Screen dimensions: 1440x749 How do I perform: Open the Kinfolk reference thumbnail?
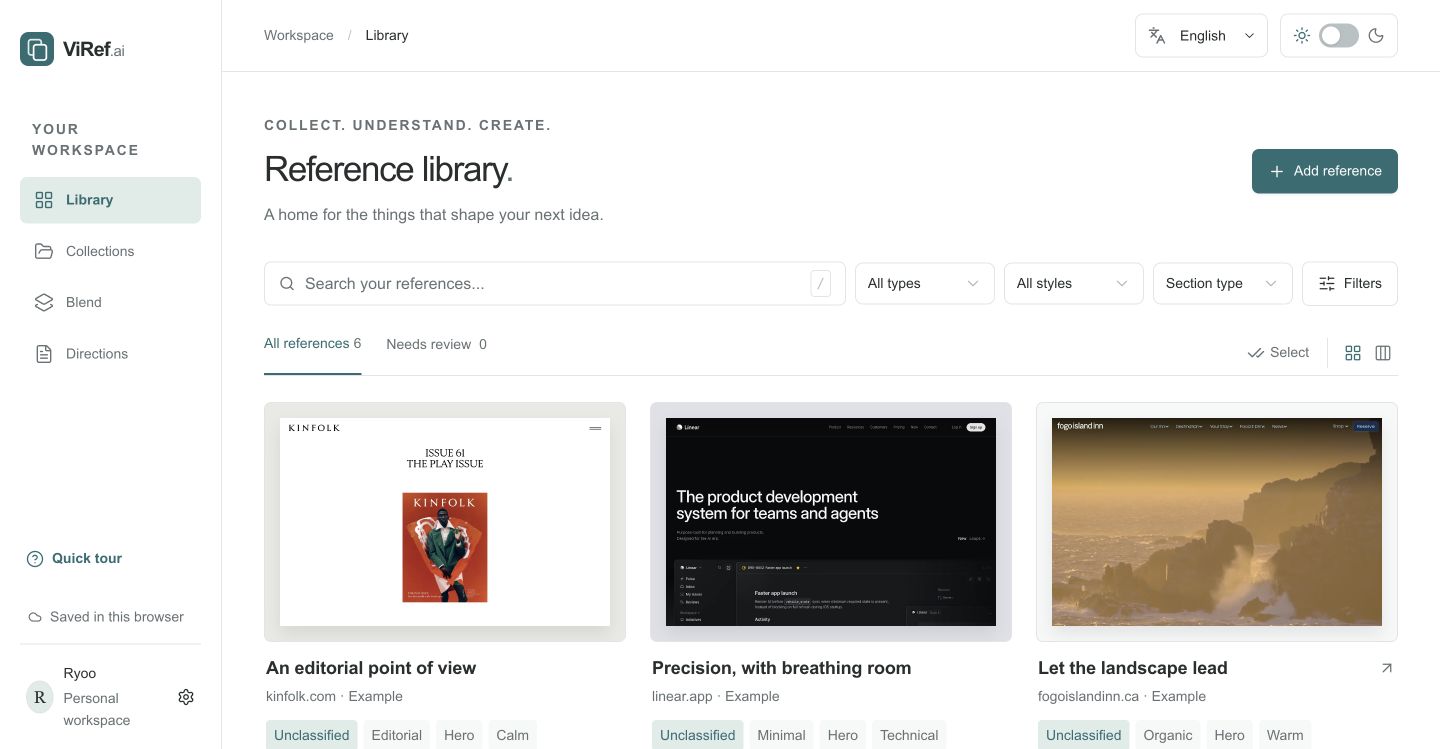[445, 522]
